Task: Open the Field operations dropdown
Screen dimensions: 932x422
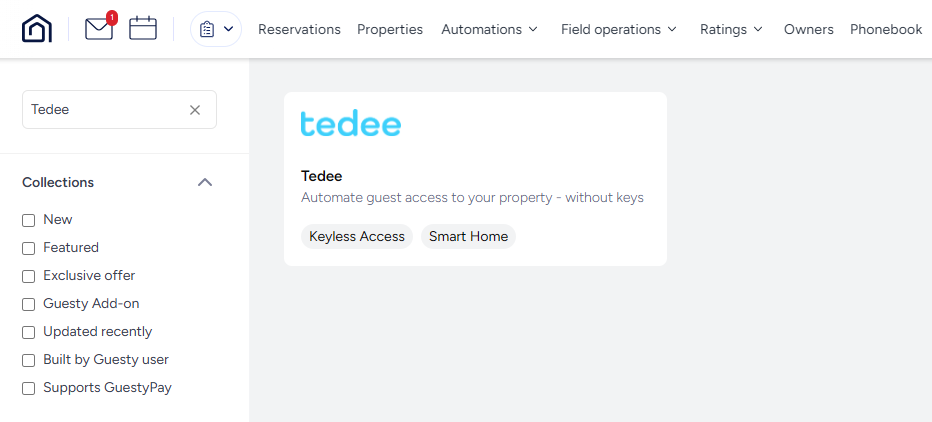Action: 619,29
